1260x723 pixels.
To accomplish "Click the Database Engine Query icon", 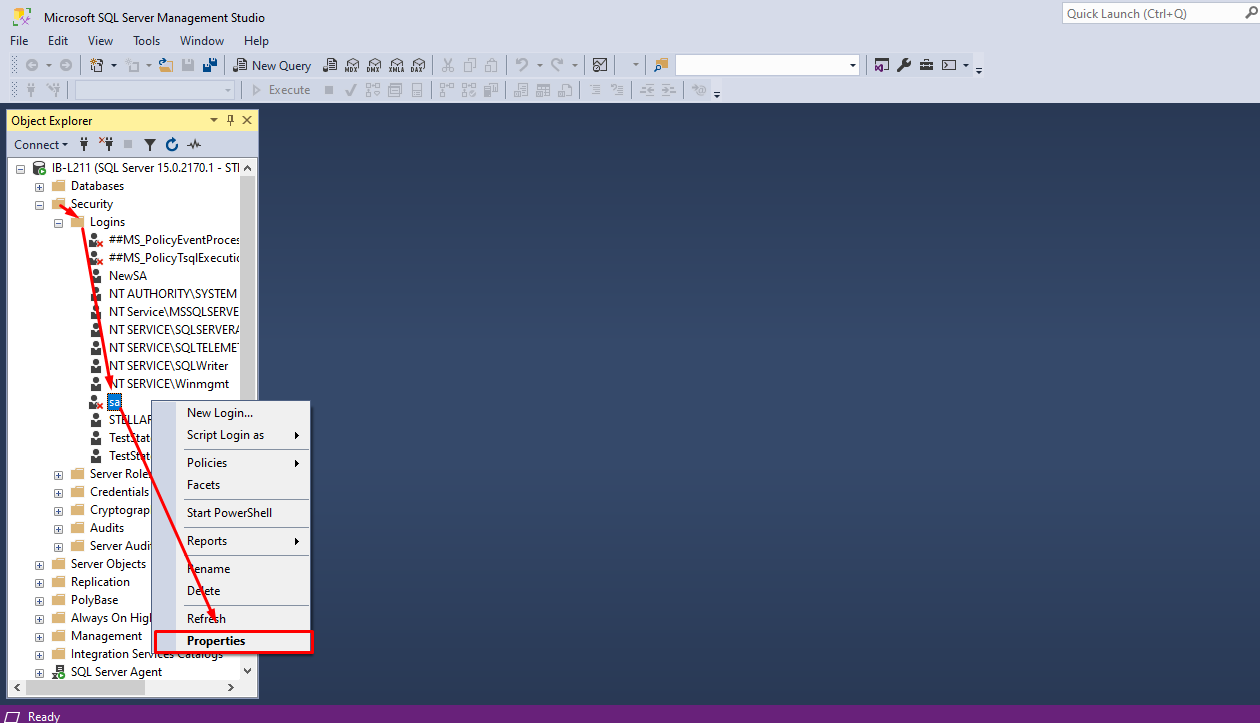I will pyautogui.click(x=329, y=65).
